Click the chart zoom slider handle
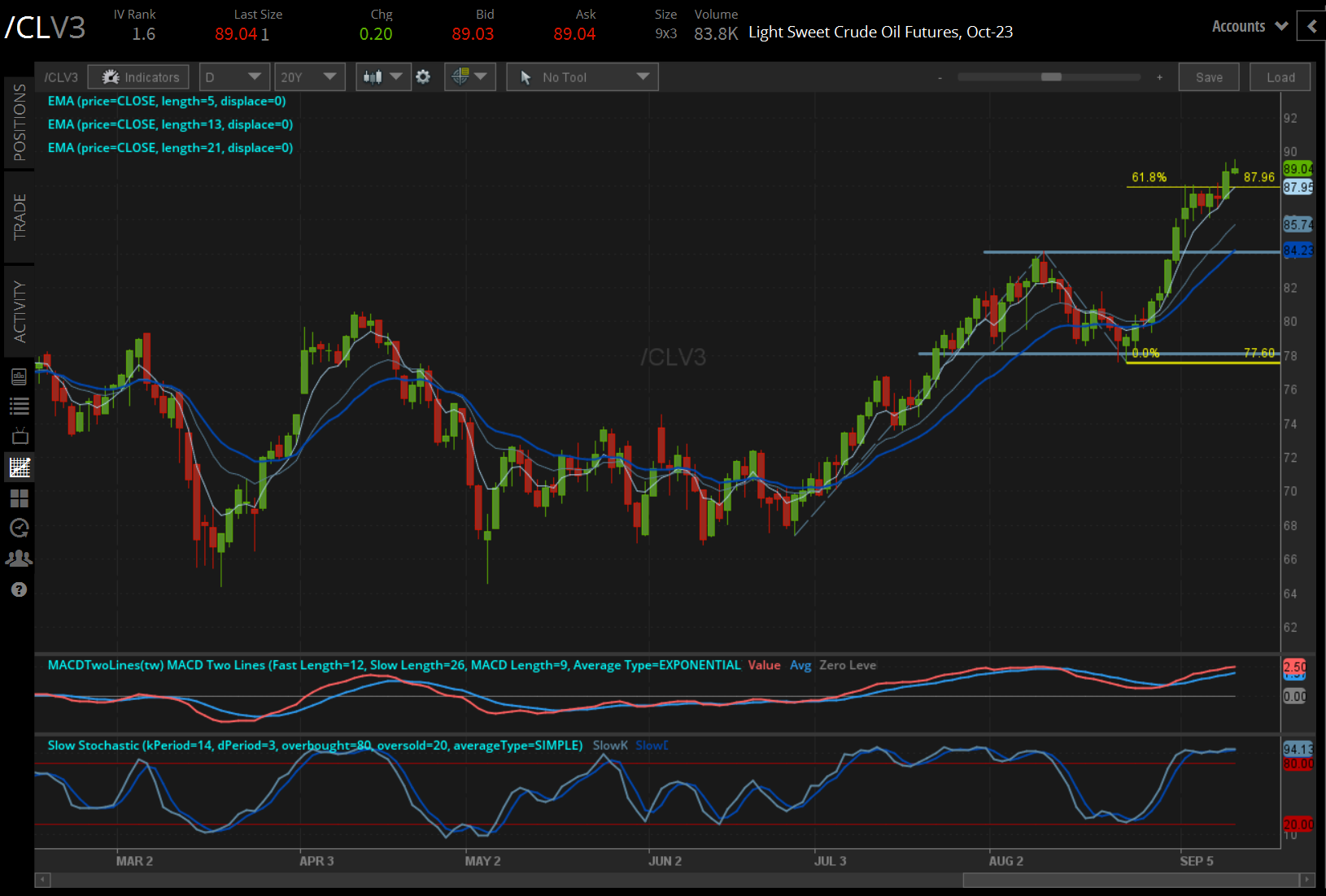Viewport: 1326px width, 896px height. pyautogui.click(x=1051, y=77)
